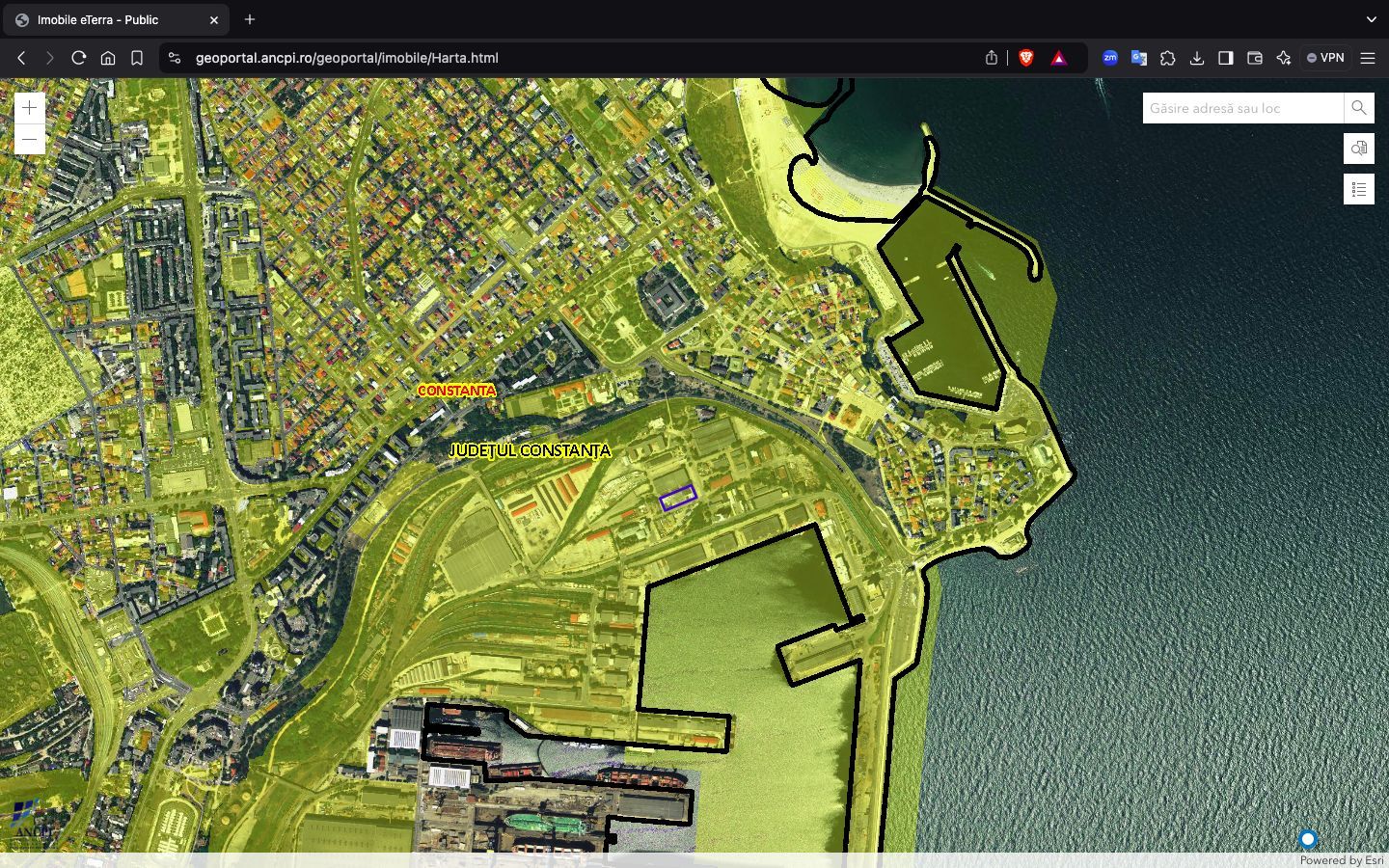This screenshot has height=868, width=1389.
Task: Click the address search magnifier button
Action: click(1358, 108)
